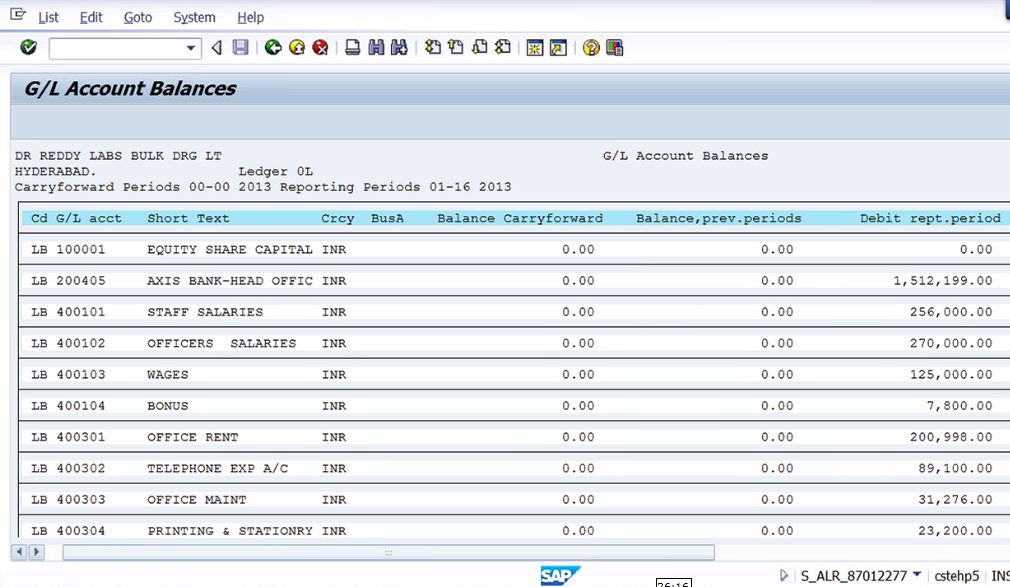This screenshot has width=1010, height=587.
Task: Open the S_ALR_87012277 status dropdown
Action: [917, 574]
